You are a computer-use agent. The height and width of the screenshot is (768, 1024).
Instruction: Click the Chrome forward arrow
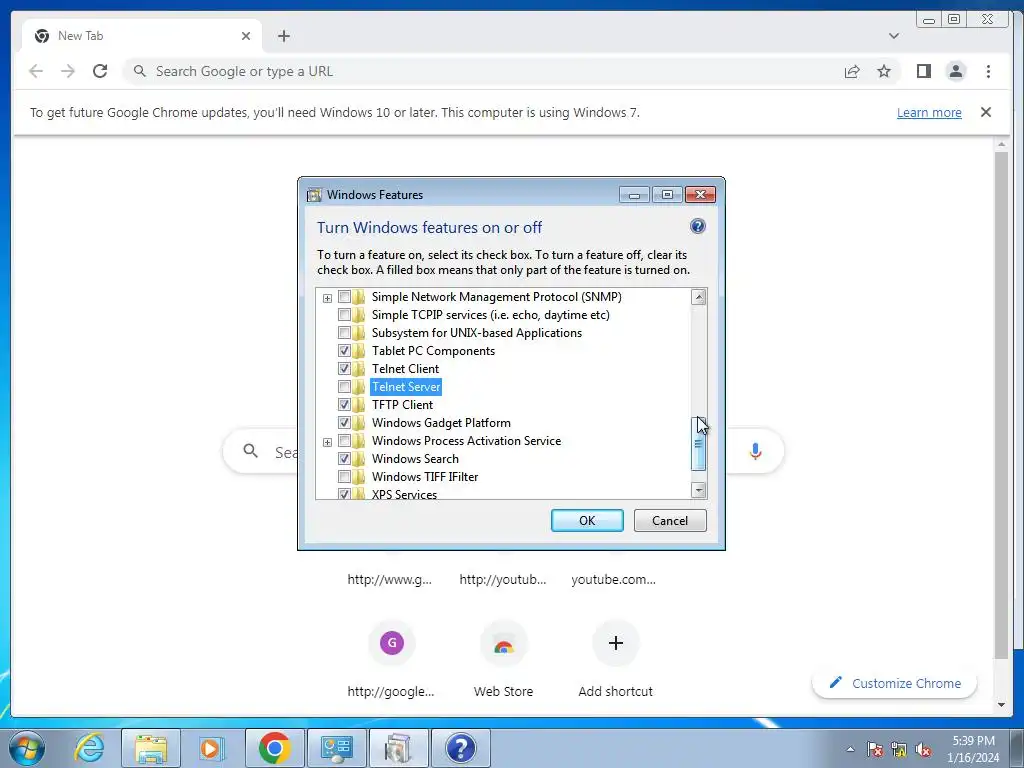coord(68,71)
